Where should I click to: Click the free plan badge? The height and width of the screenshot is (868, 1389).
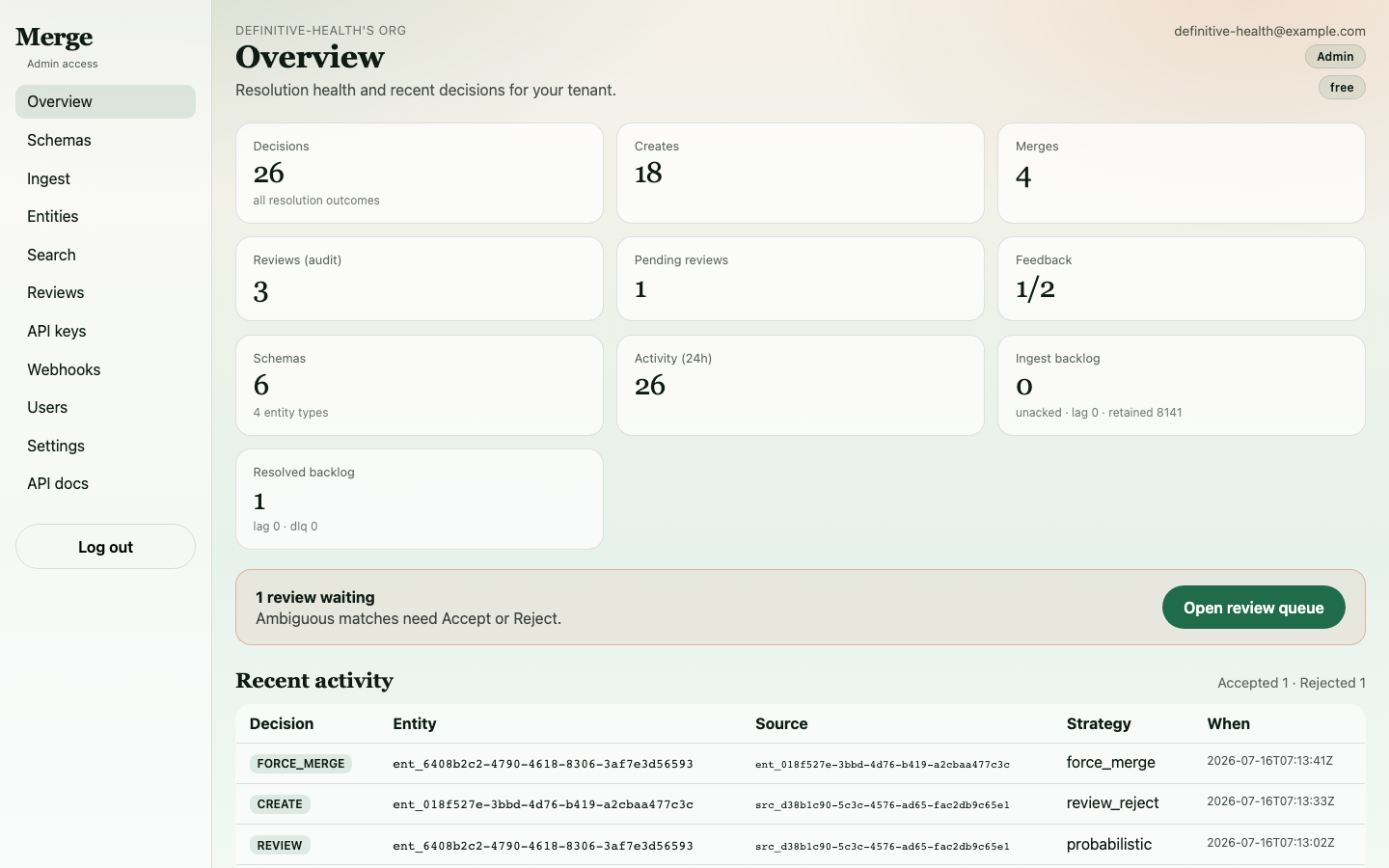click(1342, 88)
